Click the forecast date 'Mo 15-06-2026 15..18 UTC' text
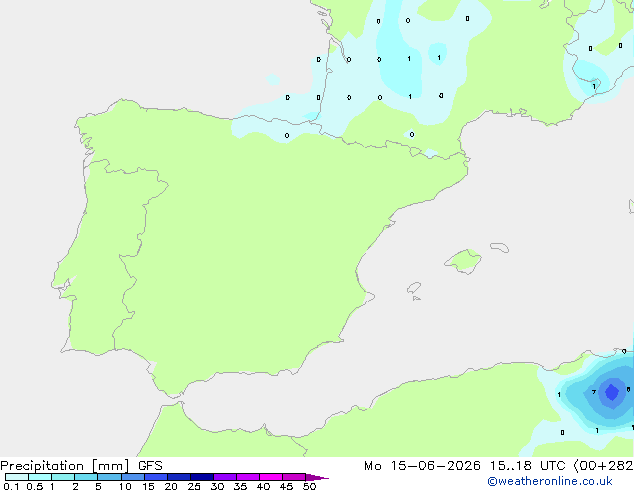The image size is (634, 490). point(465,466)
